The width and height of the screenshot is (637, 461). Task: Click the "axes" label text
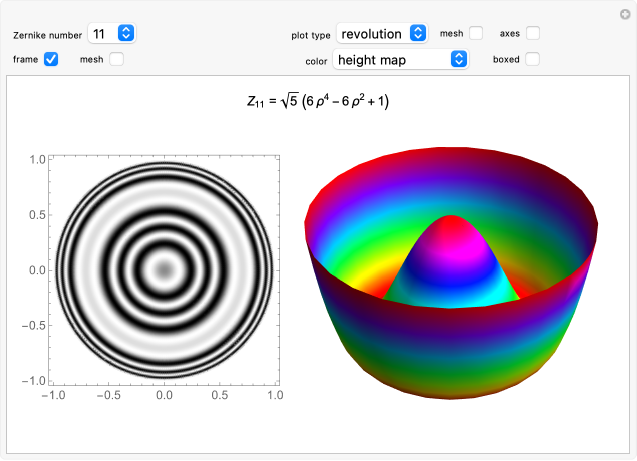click(509, 35)
